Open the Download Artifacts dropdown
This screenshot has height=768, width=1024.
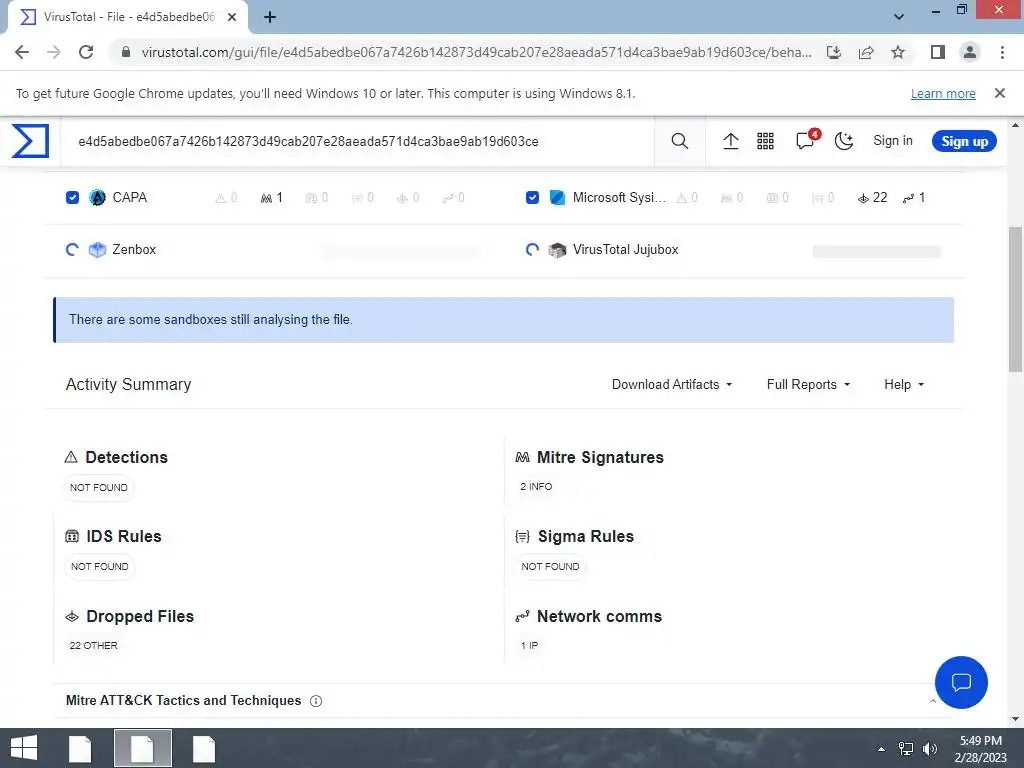(672, 385)
